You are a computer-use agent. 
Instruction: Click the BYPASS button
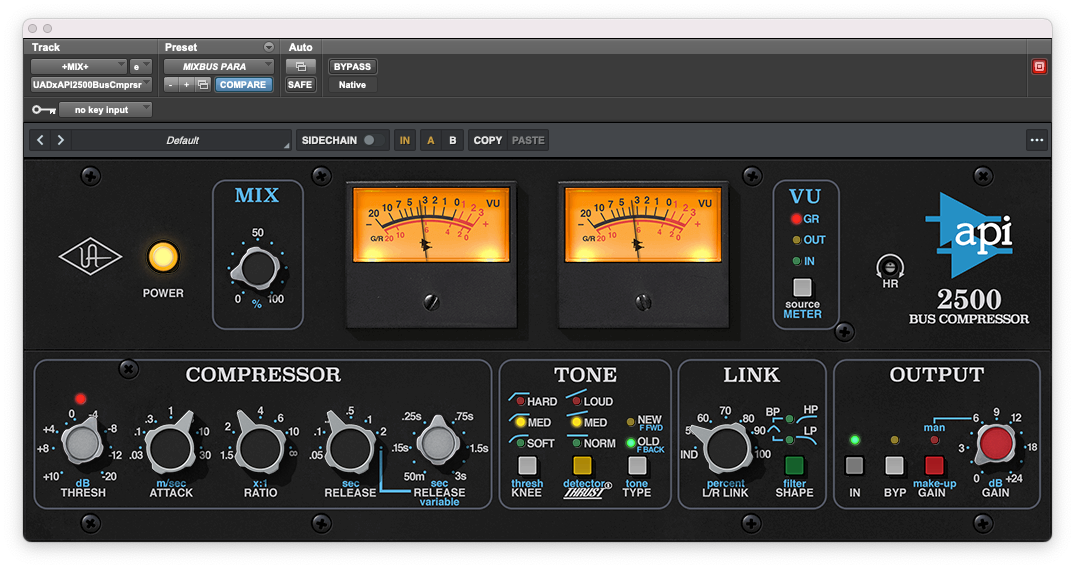coord(352,66)
